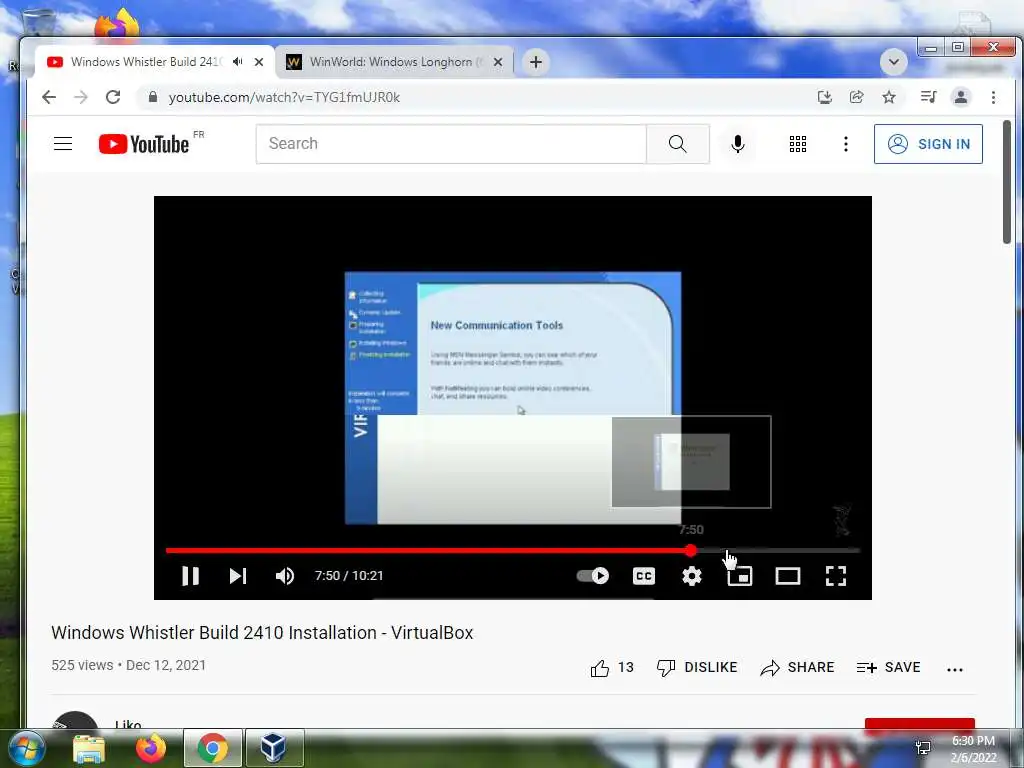1024x768 pixels.
Task: Toggle closed captions CC button
Action: click(644, 575)
